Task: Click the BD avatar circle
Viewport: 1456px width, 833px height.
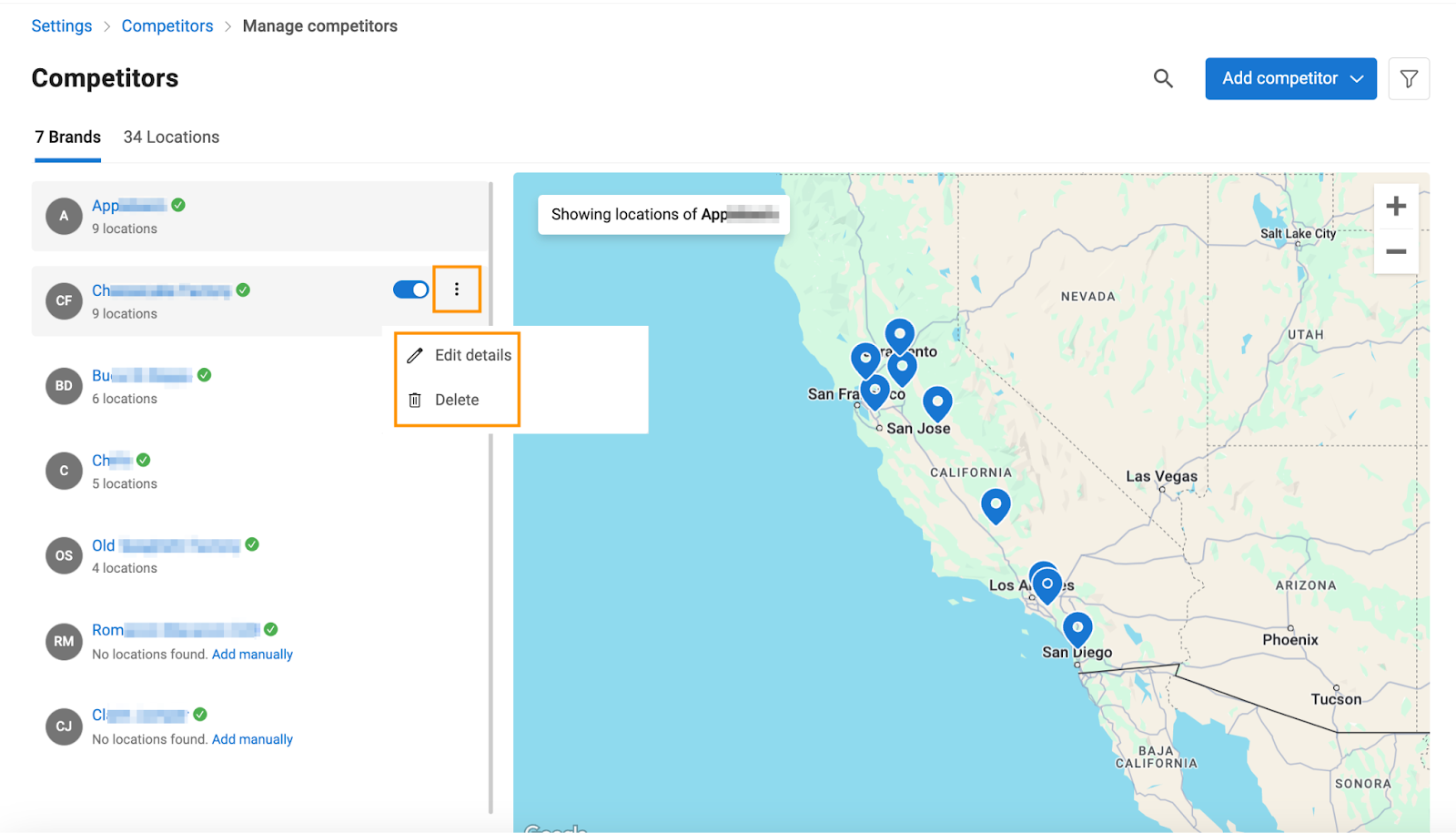Action: pos(64,386)
